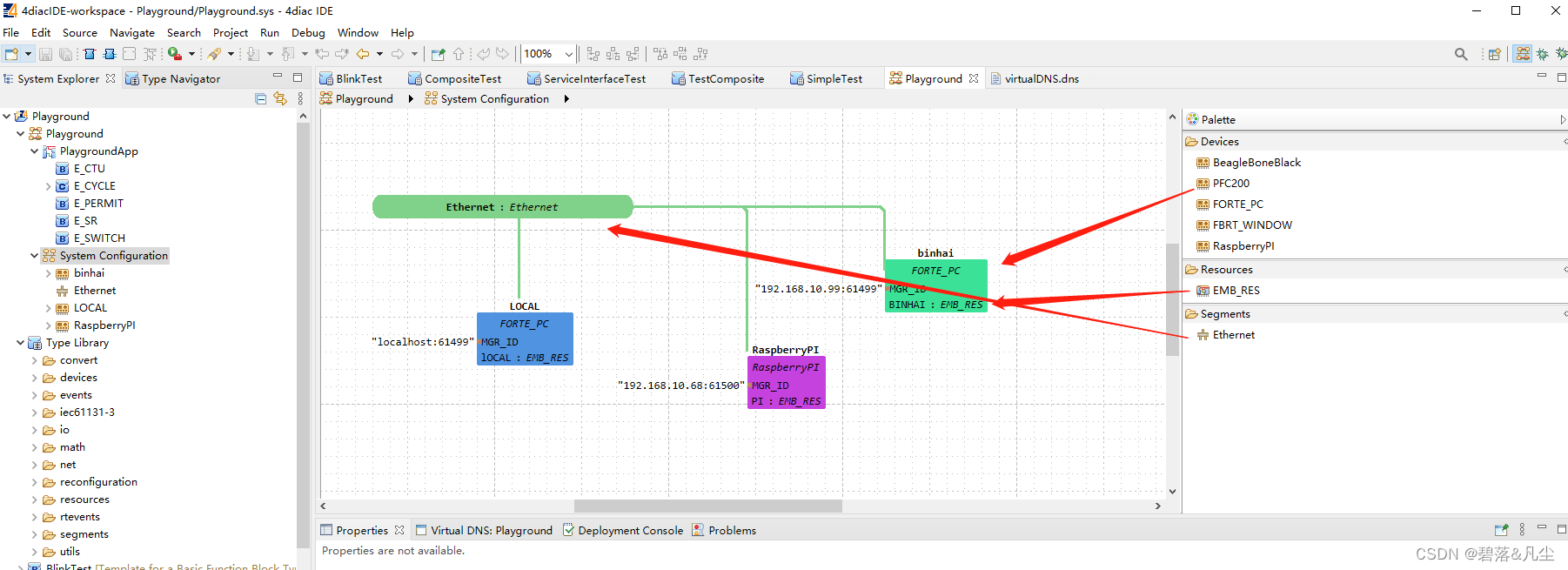Expand the E_CYCLE tree node
This screenshot has height=570, width=1568.
(x=48, y=186)
